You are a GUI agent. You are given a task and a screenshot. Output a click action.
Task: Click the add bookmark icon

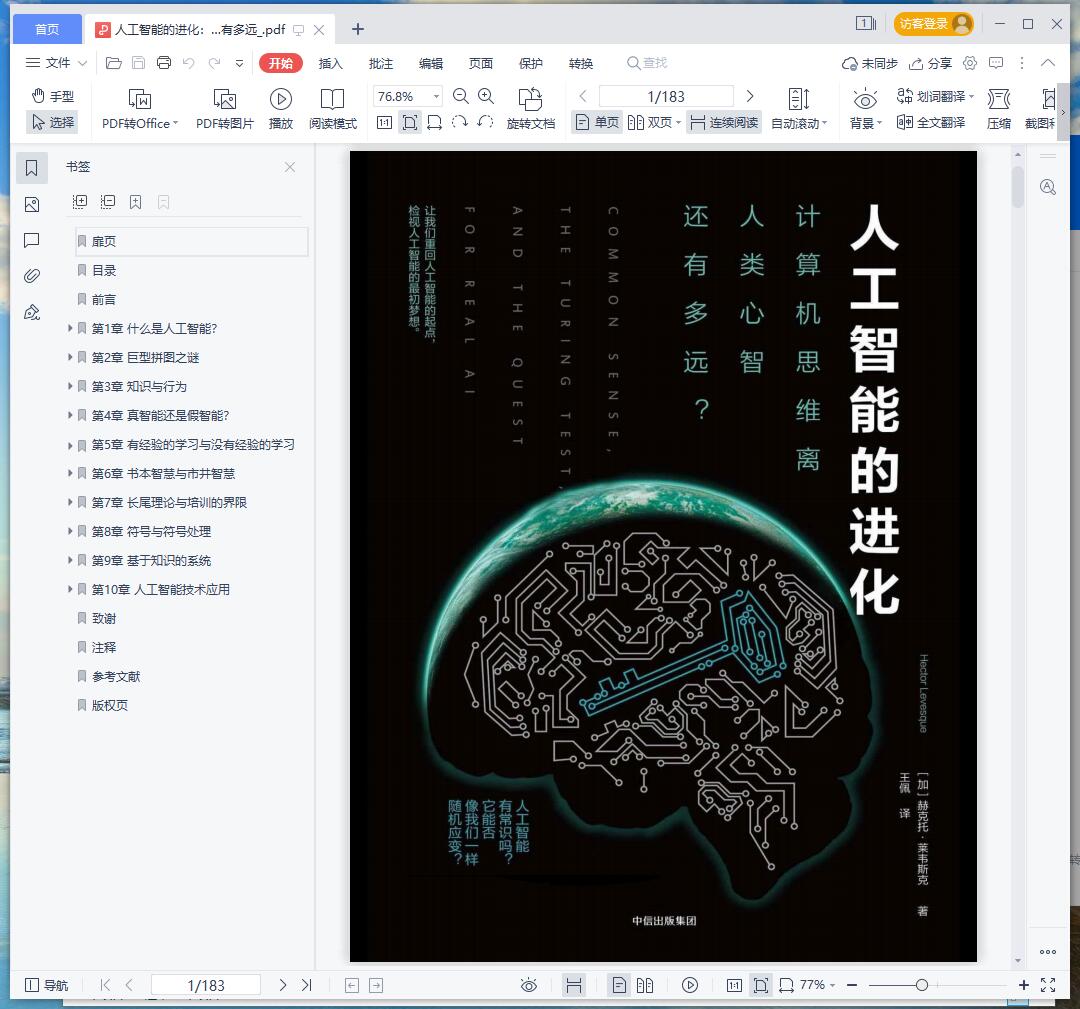coord(136,202)
